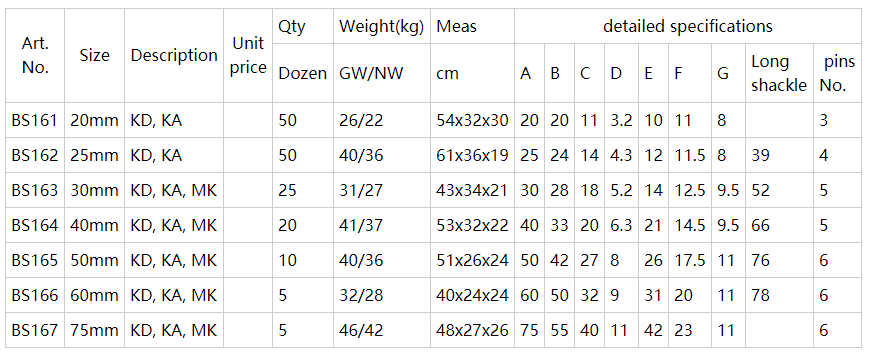The image size is (885, 361).
Task: Click the 'GW/NW' subheader cell
Action: click(382, 73)
